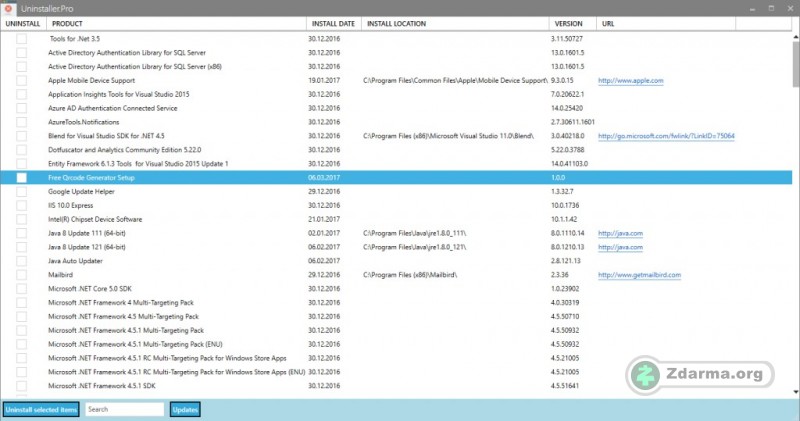Minimize the Uninstaller.Pro window
800x421 pixels.
pos(752,9)
